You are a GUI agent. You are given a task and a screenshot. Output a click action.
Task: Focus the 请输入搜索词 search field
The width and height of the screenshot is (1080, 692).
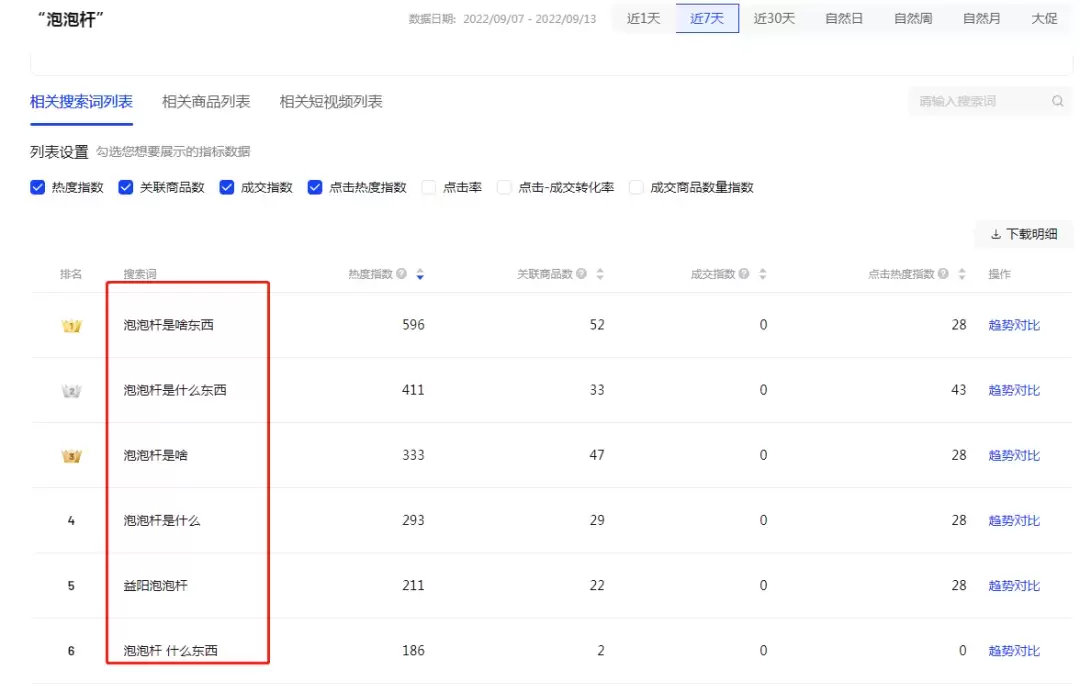tap(975, 101)
